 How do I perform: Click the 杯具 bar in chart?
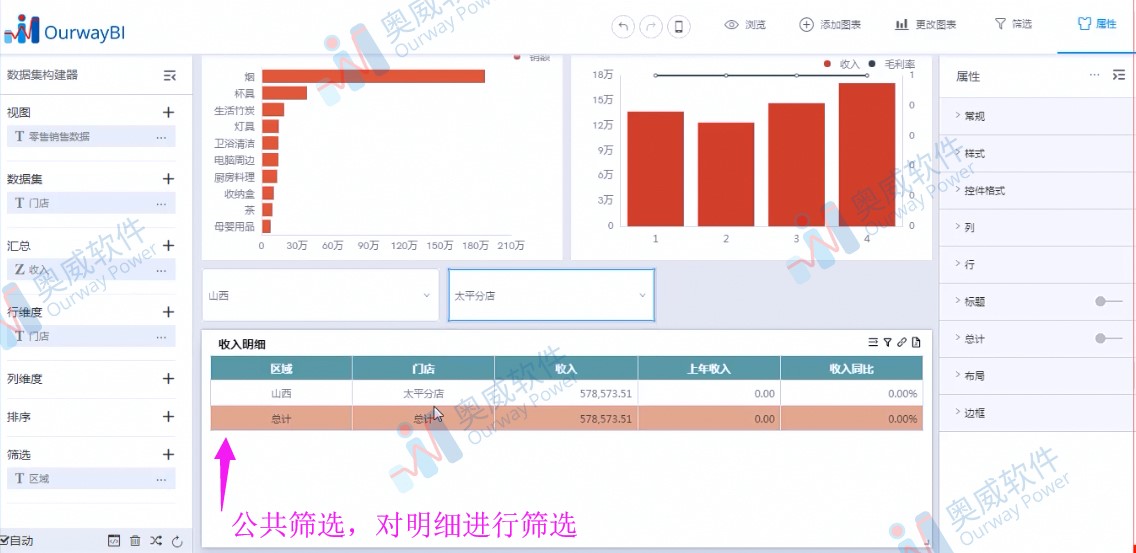coord(285,93)
